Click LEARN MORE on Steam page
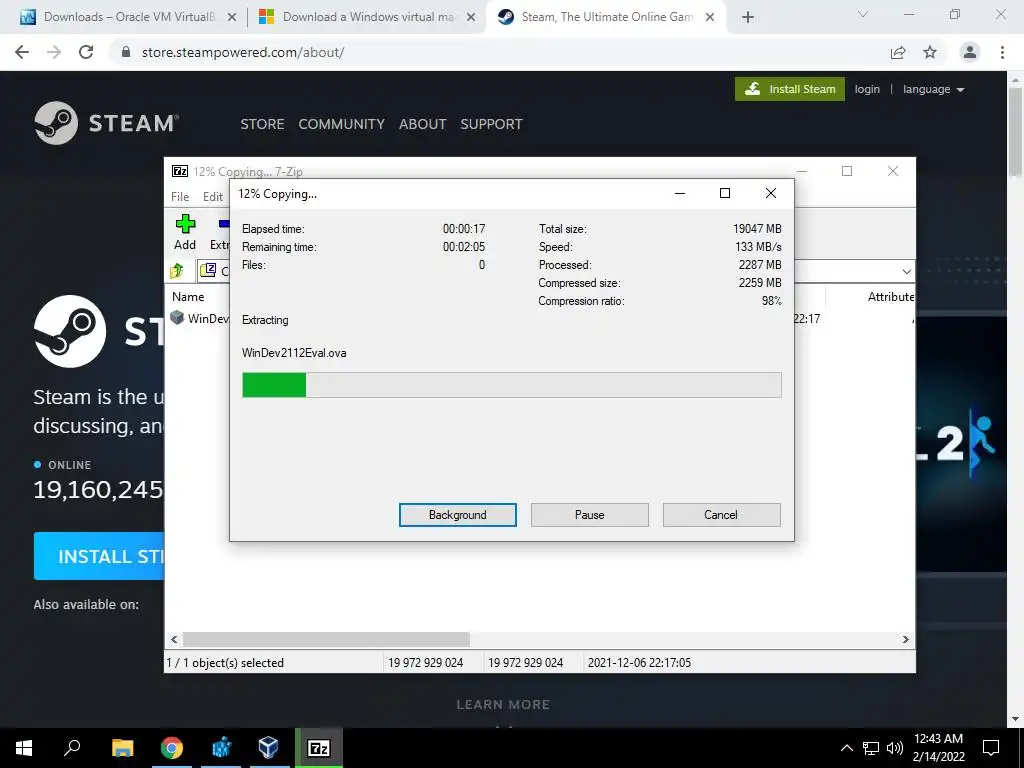This screenshot has width=1024, height=768. pyautogui.click(x=503, y=705)
